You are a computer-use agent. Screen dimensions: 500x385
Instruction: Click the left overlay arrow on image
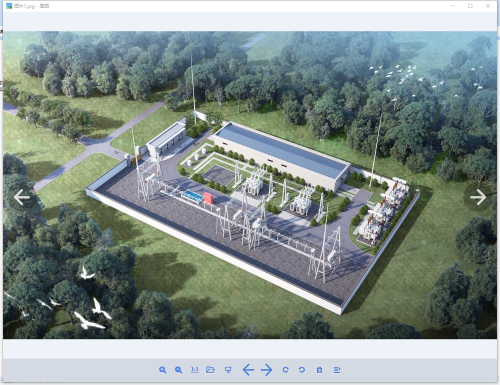point(22,197)
